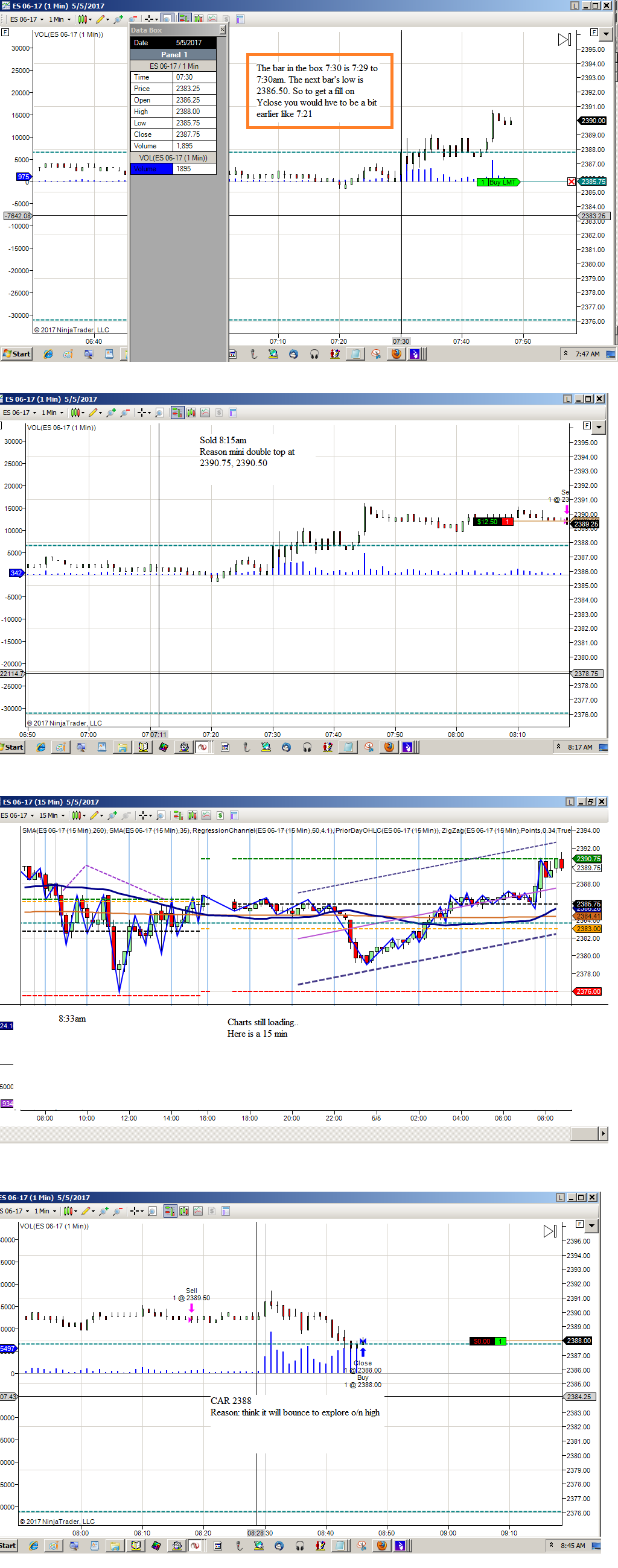
Task: Click zoom in icon in 8:17 chart toolbar
Action: 111,413
